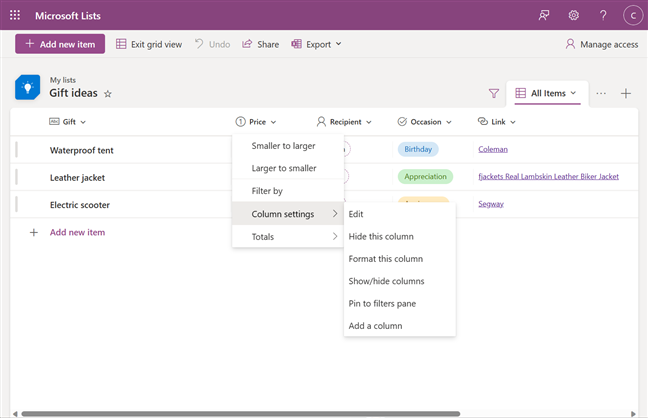Image resolution: width=648 pixels, height=418 pixels.
Task: Click the scrollbar left arrow
Action: (15, 413)
